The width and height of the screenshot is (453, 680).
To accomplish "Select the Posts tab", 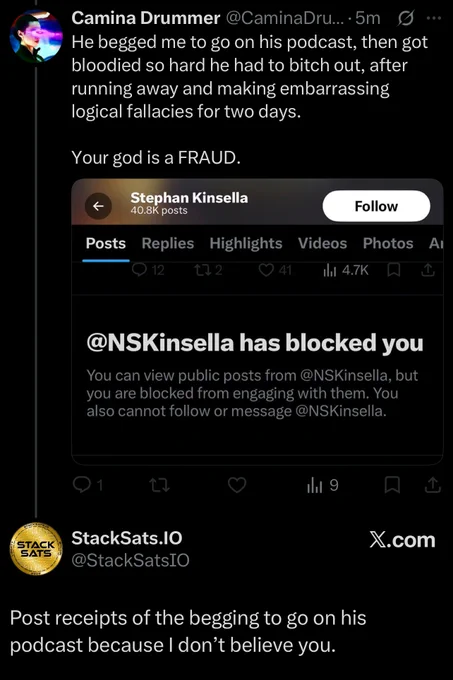I will tap(106, 243).
